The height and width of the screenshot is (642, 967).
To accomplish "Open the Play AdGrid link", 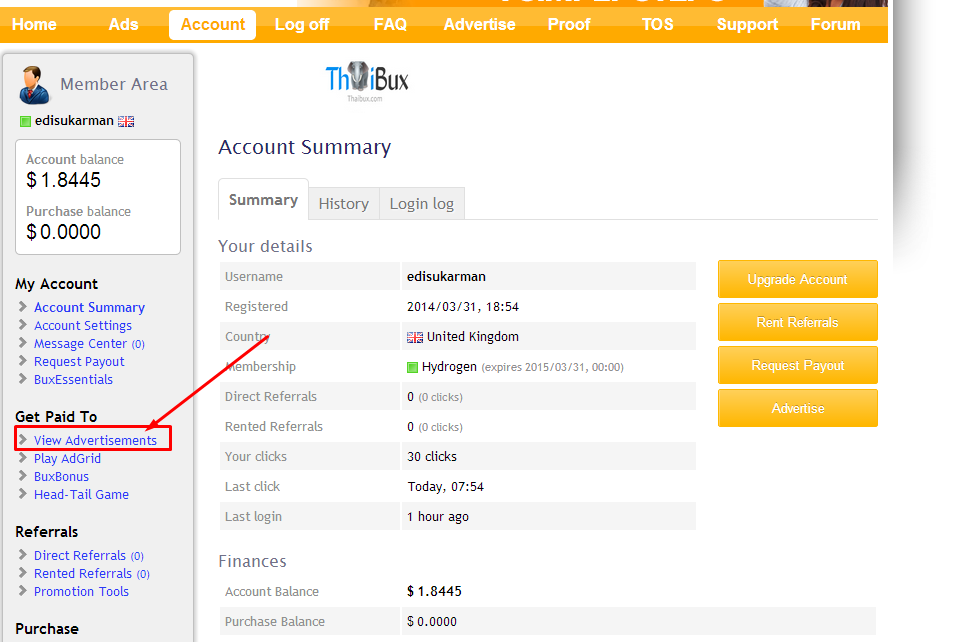I will pyautogui.click(x=67, y=458).
